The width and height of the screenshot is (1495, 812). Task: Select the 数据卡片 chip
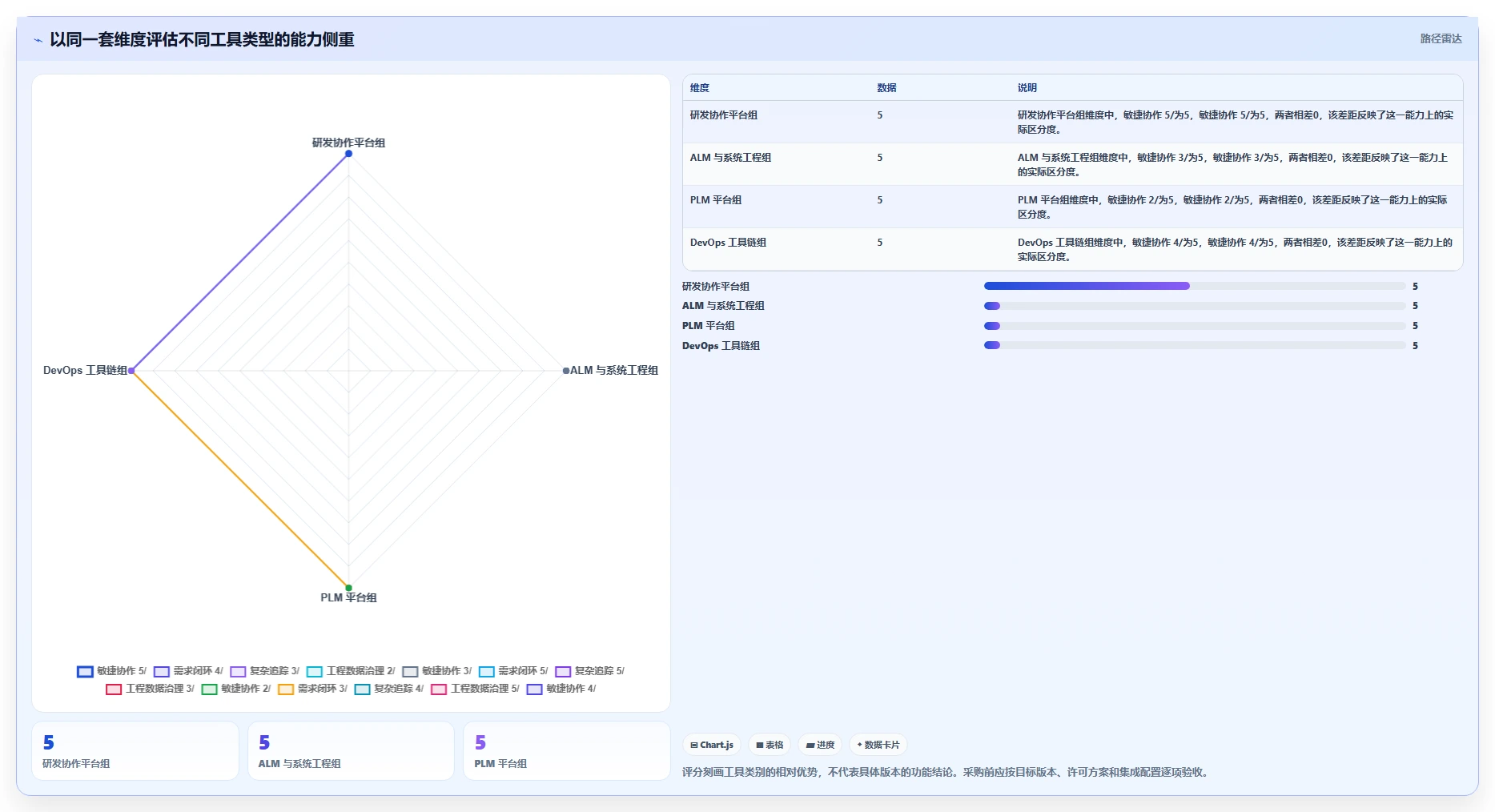coord(878,745)
